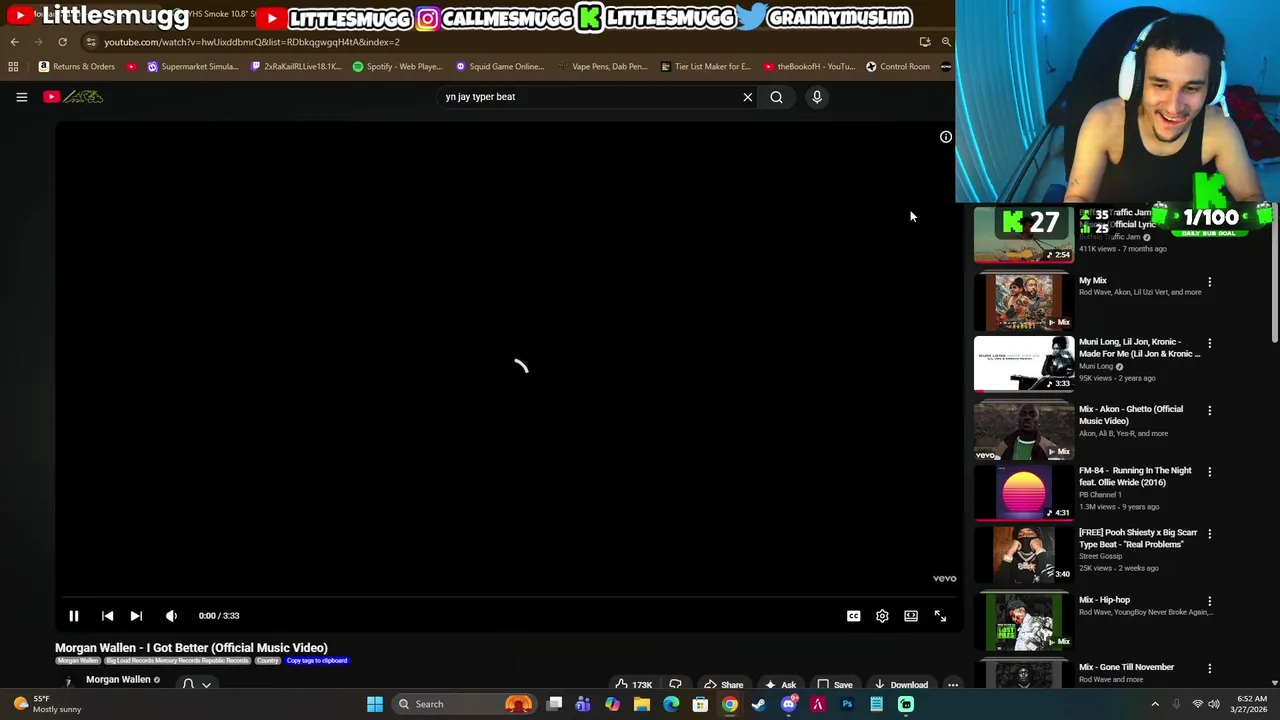1280x720 pixels.
Task: Click the Country tag chip
Action: (x=267, y=661)
